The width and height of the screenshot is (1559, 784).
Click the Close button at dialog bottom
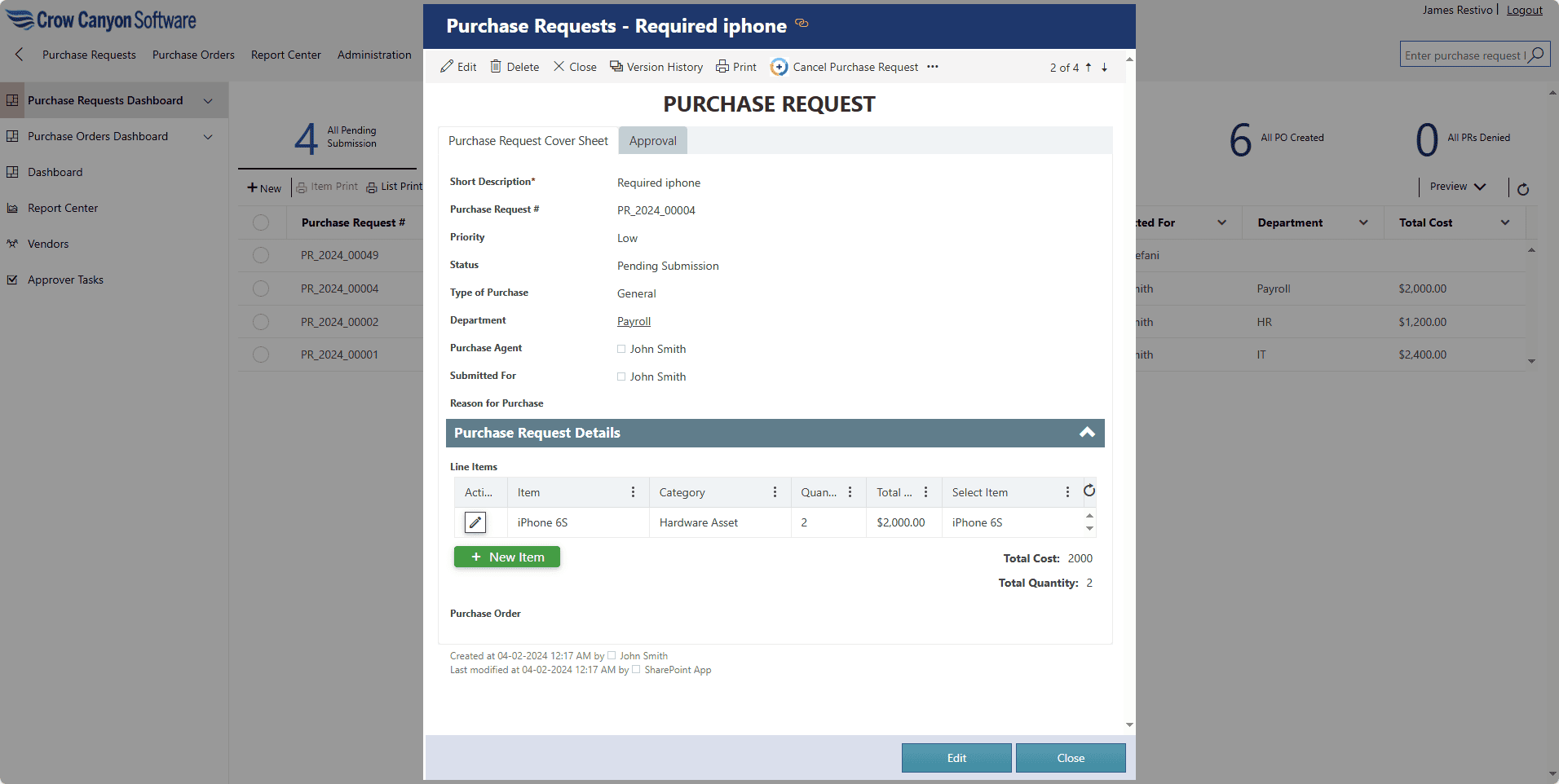point(1071,758)
